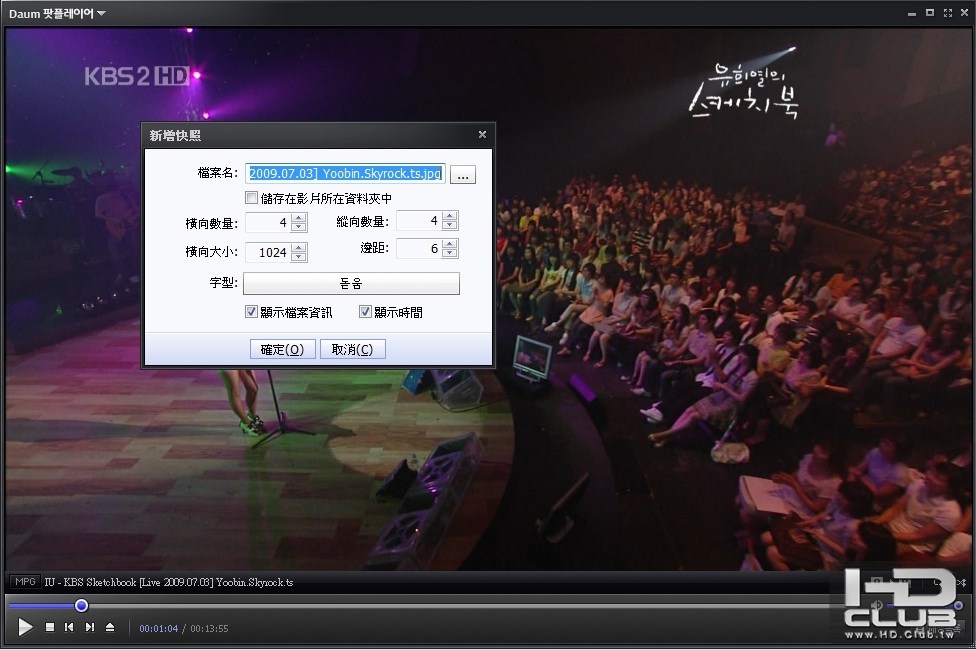Click the 檔案名 filename input field
The height and width of the screenshot is (650, 976).
pos(345,173)
